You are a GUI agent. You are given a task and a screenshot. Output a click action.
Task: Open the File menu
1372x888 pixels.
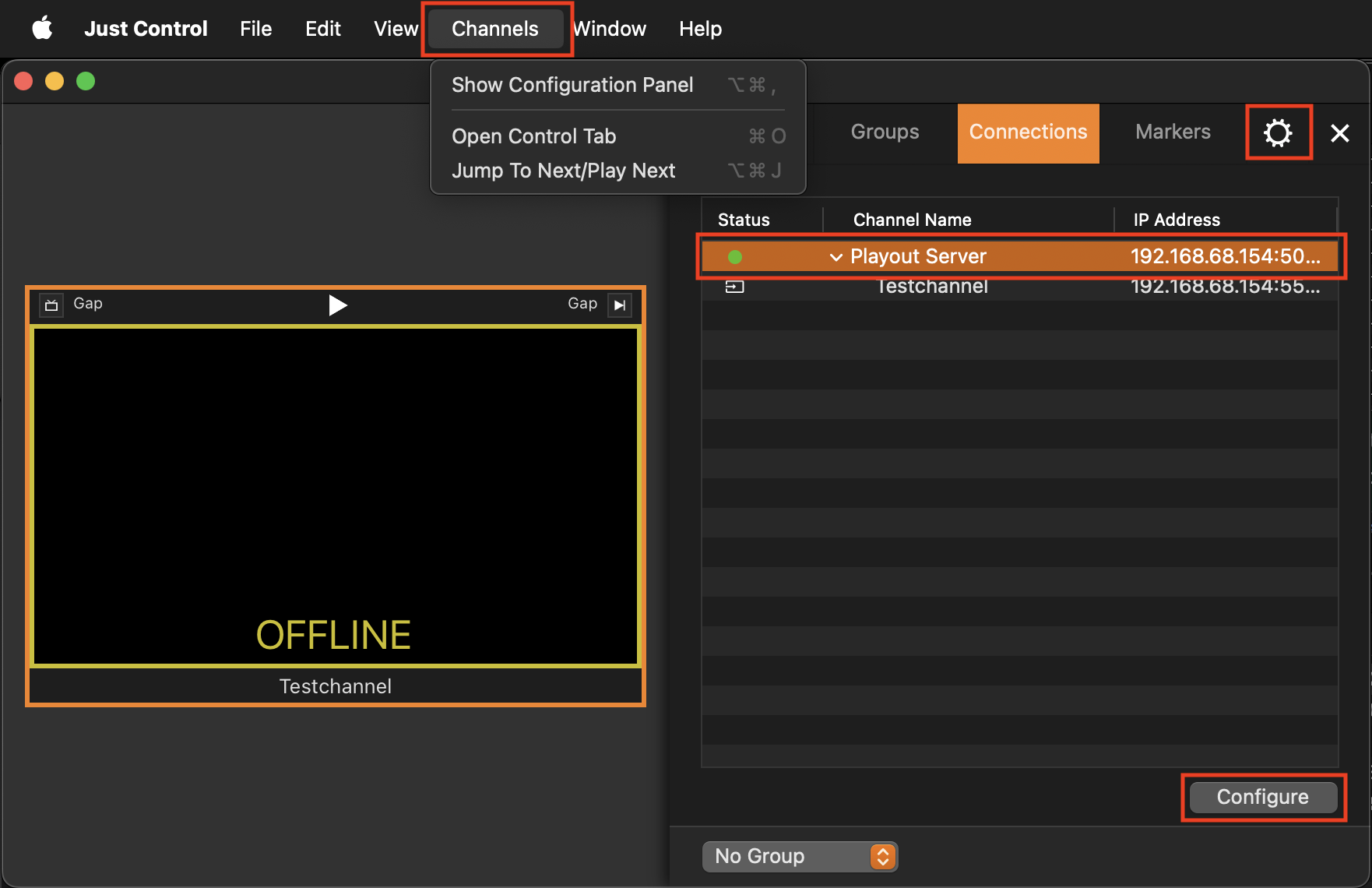(255, 29)
